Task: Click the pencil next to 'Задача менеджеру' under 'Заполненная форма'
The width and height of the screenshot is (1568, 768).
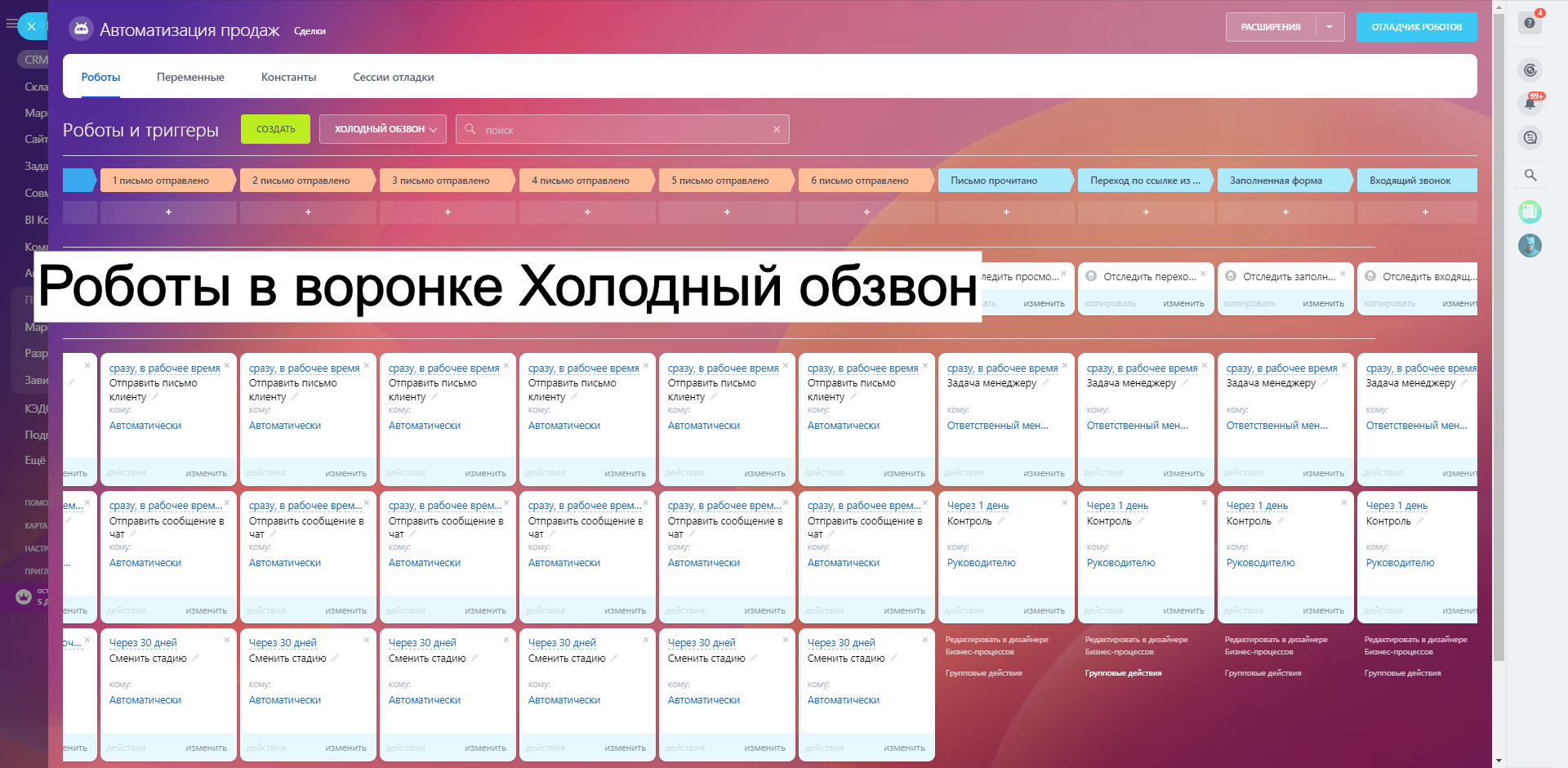Action: coord(1325,382)
